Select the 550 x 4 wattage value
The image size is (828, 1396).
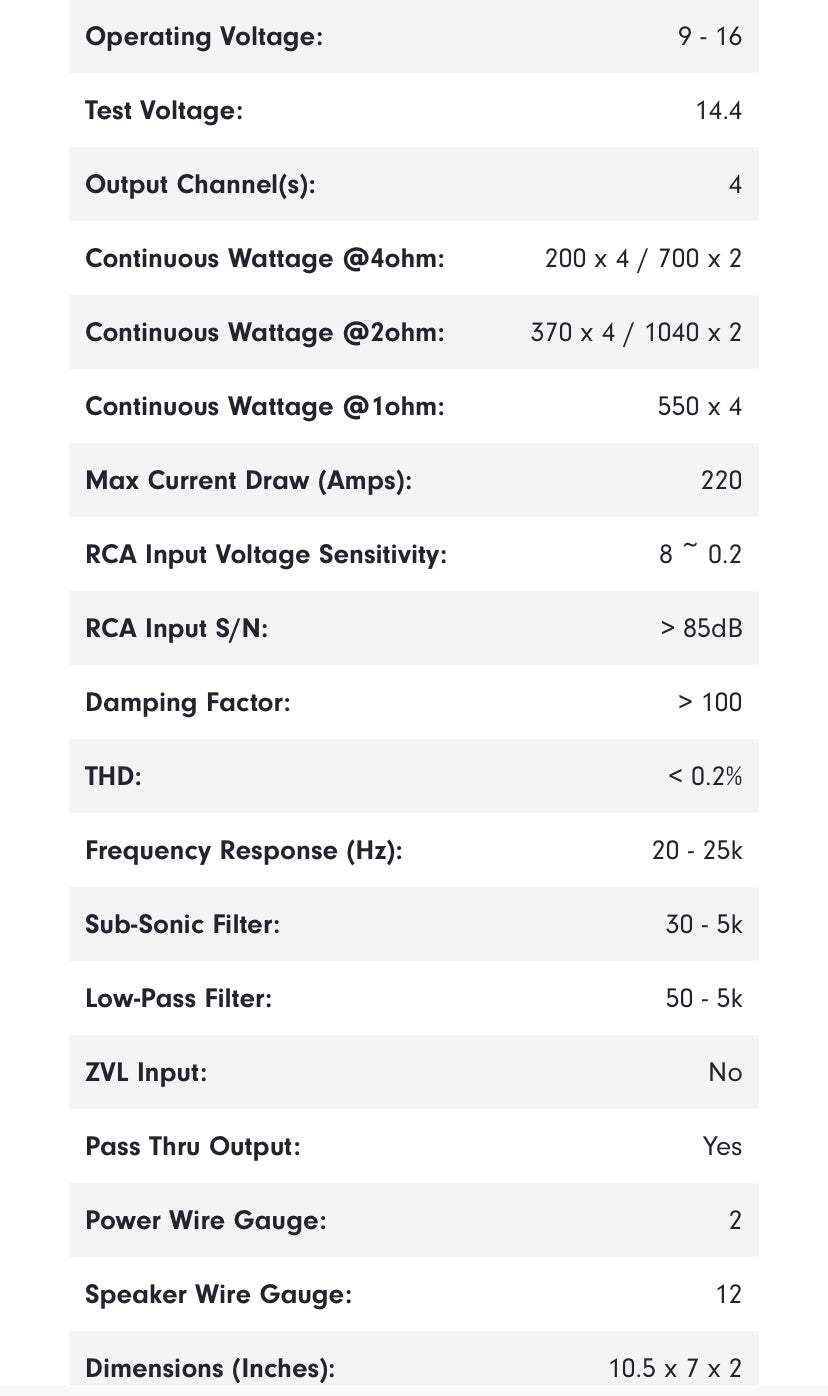(x=699, y=407)
